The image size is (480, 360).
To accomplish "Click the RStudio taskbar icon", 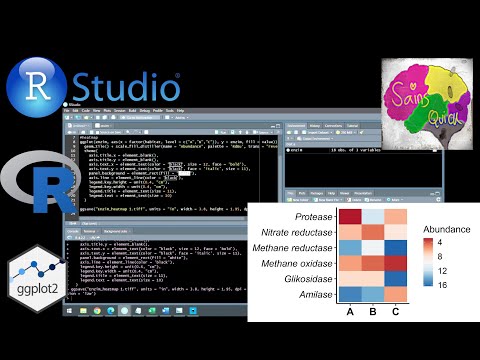I will [124, 311].
